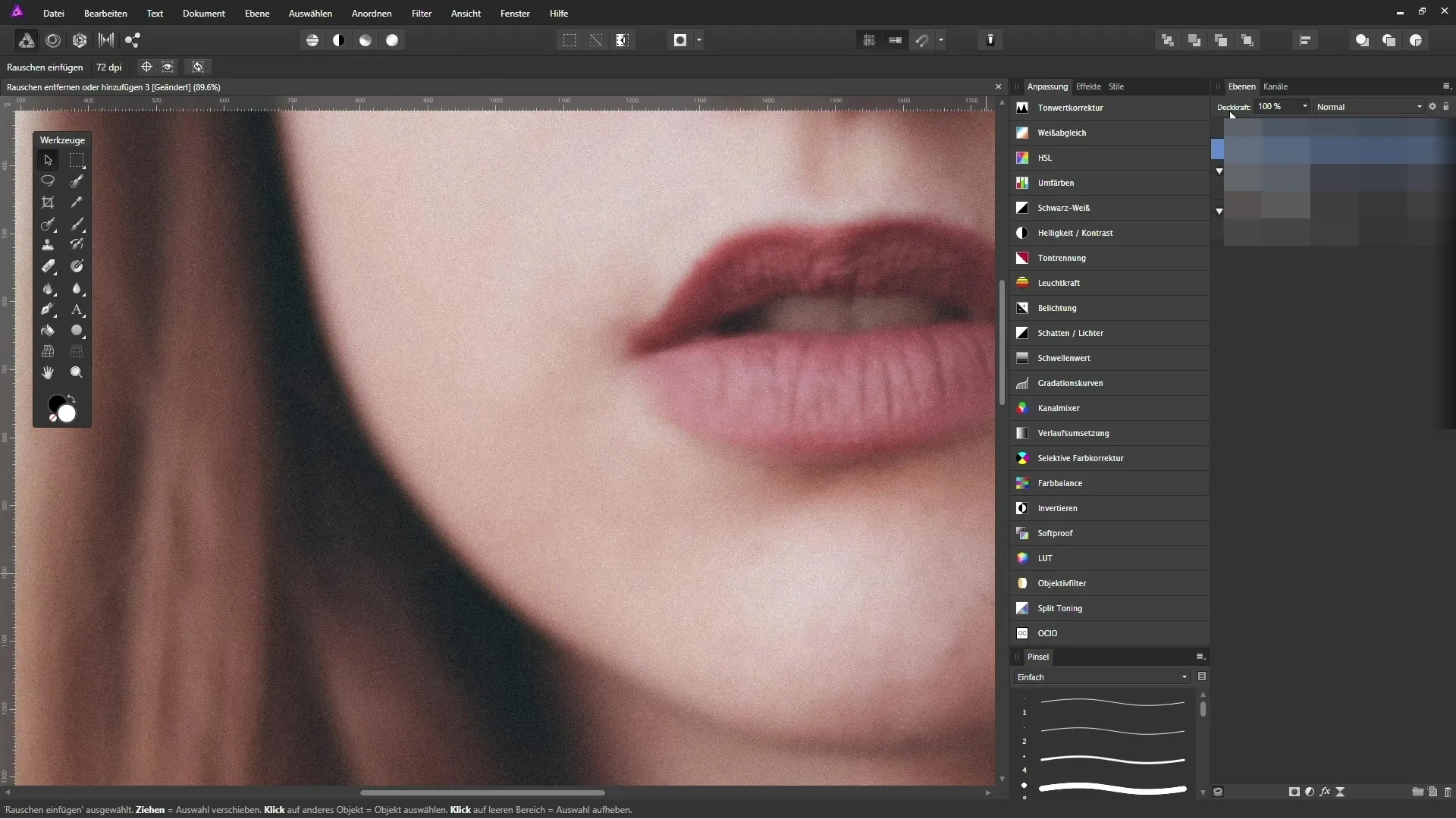This screenshot has height=819, width=1456.
Task: Toggle the grid display button
Action: [869, 40]
